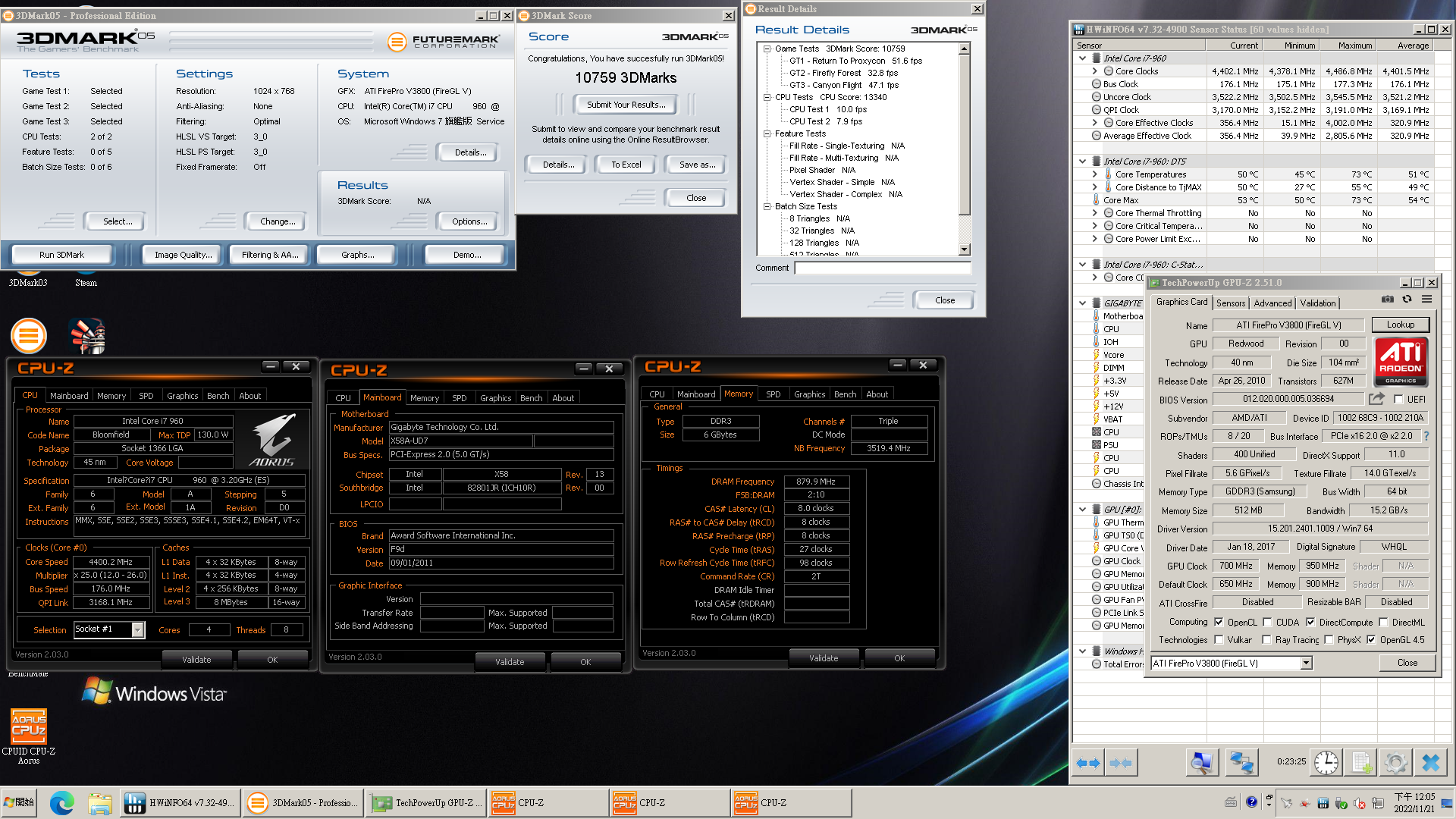The image size is (1456, 819).
Task: Click the Filtering & AA button
Action: pyautogui.click(x=271, y=255)
